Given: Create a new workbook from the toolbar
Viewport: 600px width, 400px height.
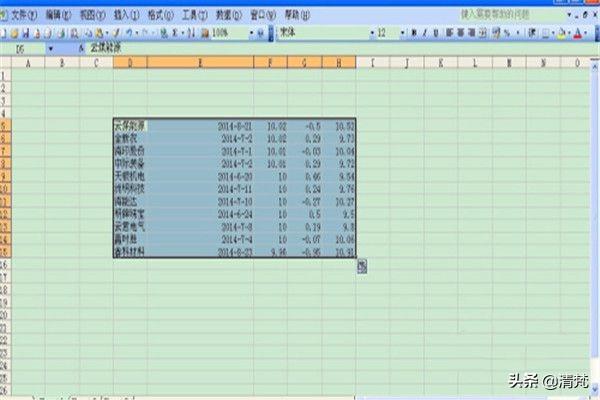Looking at the screenshot, I should coord(3,33).
